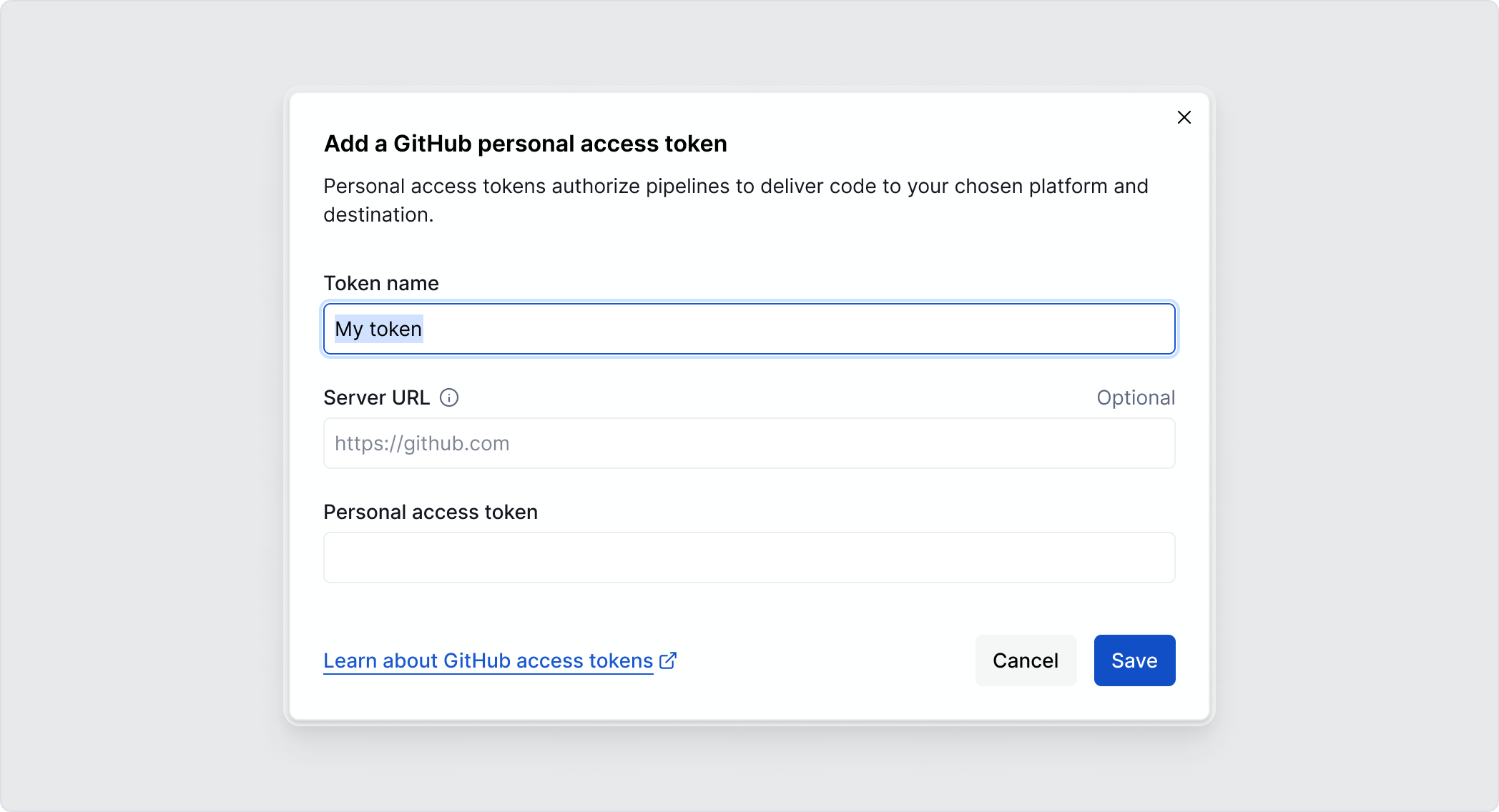1499x812 pixels.
Task: Open tooltip via the circled-i icon
Action: [x=449, y=397]
